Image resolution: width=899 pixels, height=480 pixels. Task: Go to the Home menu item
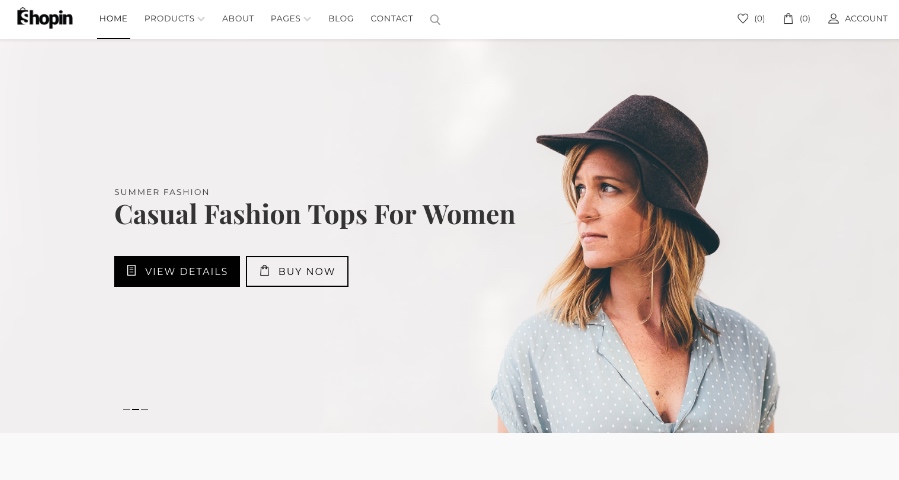[113, 19]
